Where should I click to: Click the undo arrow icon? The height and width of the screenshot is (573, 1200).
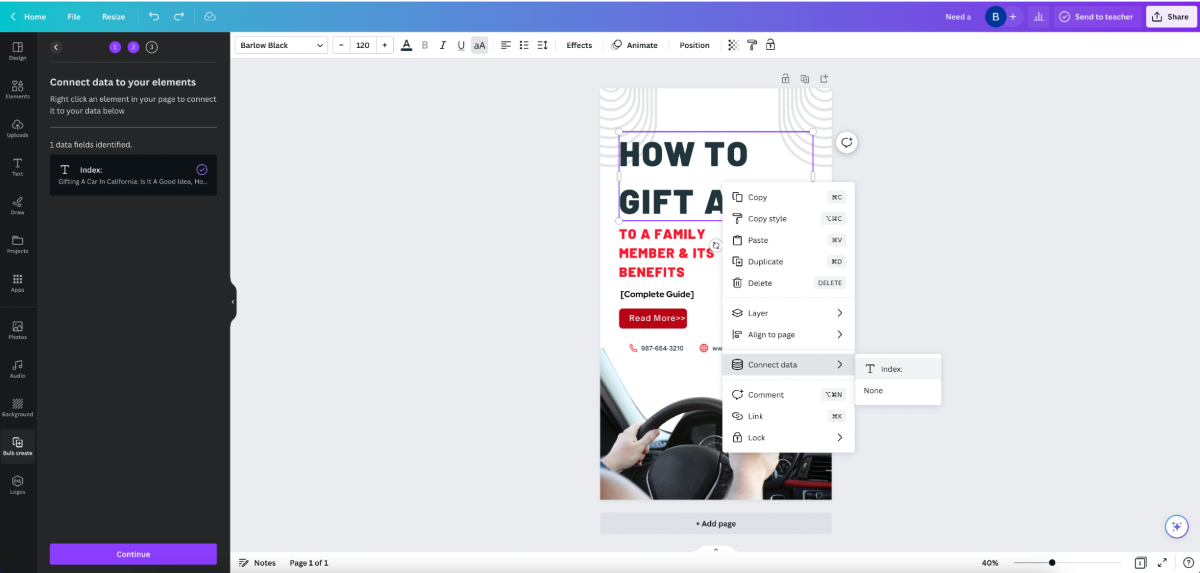tap(154, 17)
